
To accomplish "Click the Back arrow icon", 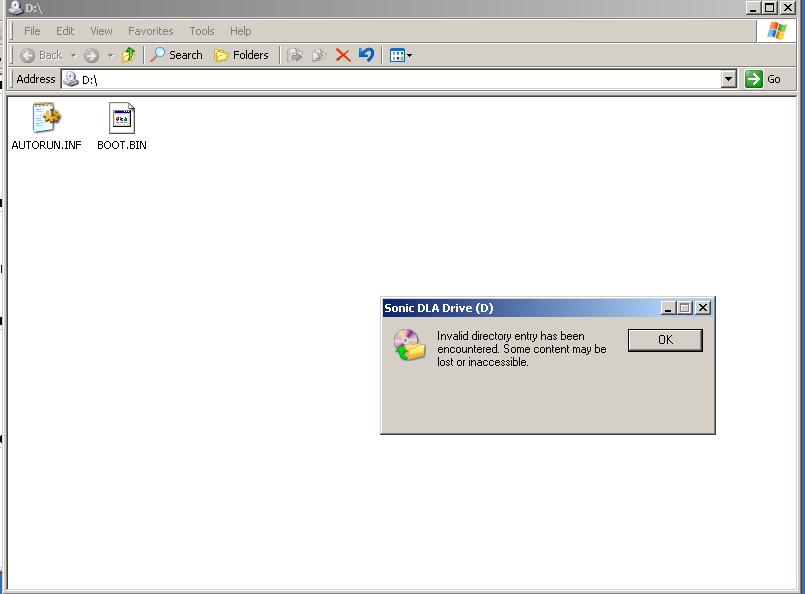I will click(x=28, y=55).
